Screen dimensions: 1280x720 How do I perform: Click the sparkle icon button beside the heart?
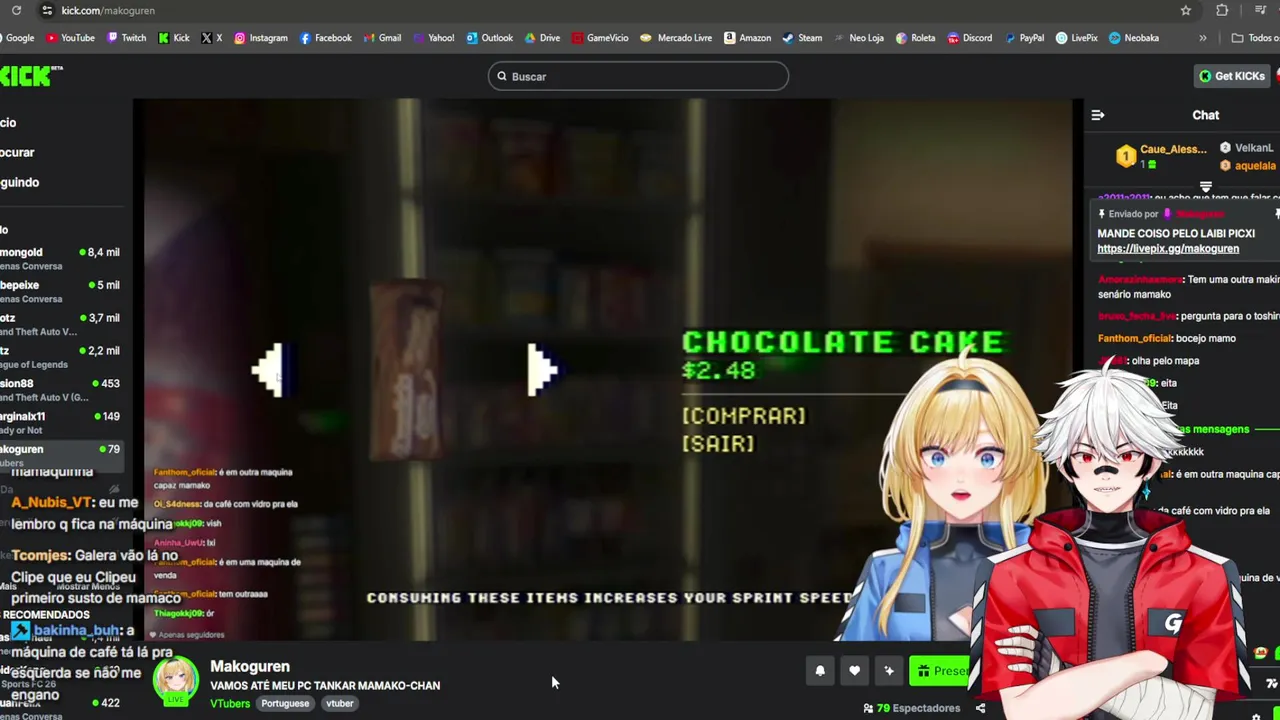888,671
